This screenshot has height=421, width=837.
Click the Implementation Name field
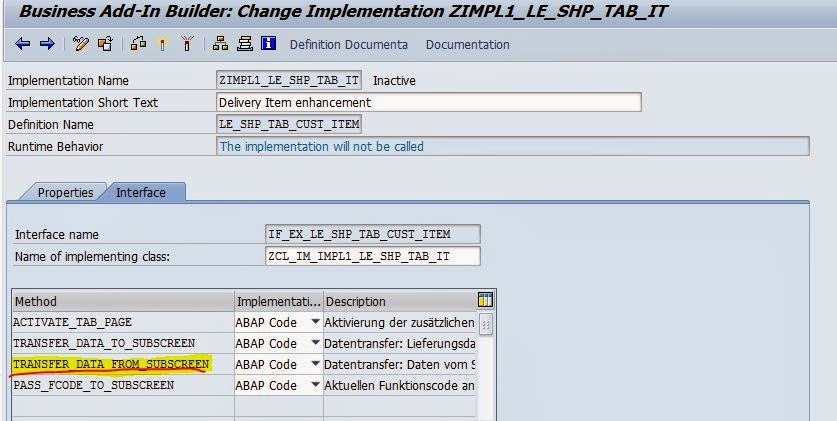coord(289,81)
